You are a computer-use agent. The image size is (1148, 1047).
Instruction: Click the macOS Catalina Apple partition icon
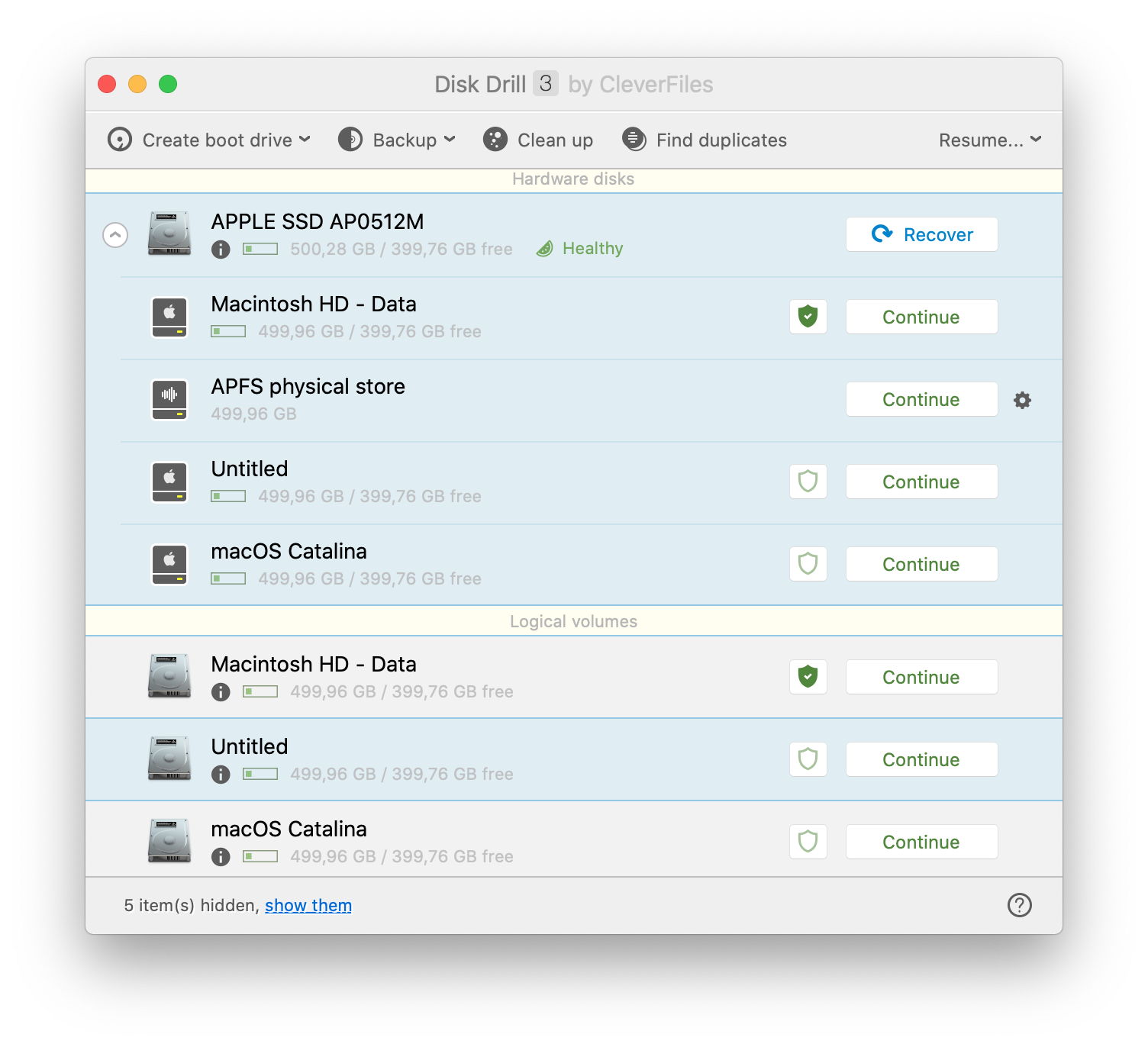pyautogui.click(x=169, y=565)
